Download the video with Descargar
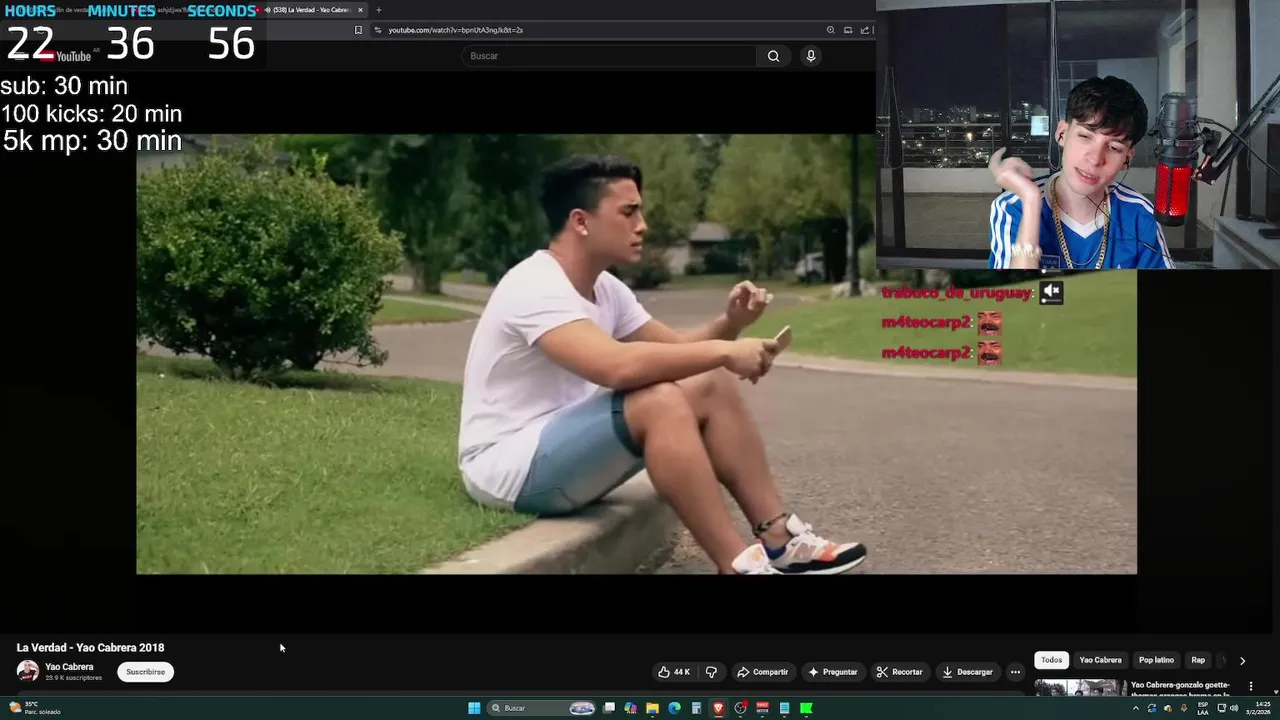Image resolution: width=1280 pixels, height=720 pixels. (x=967, y=672)
